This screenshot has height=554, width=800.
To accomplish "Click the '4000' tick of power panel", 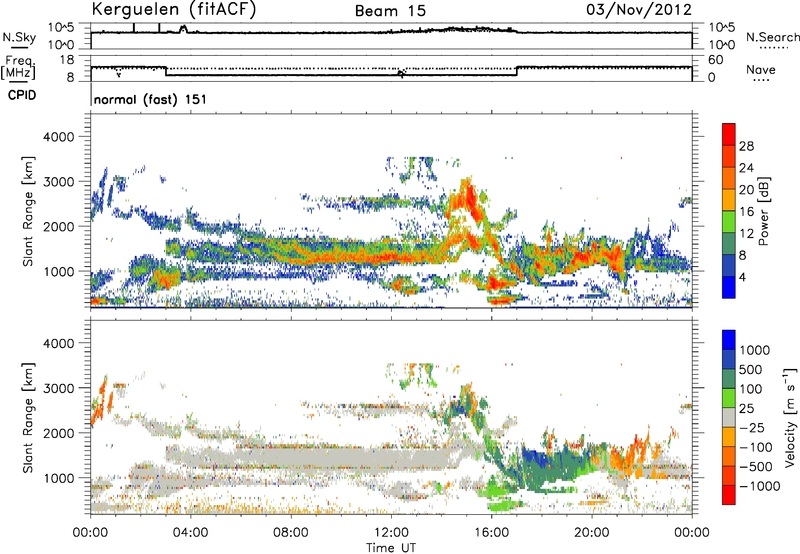I will pos(59,137).
